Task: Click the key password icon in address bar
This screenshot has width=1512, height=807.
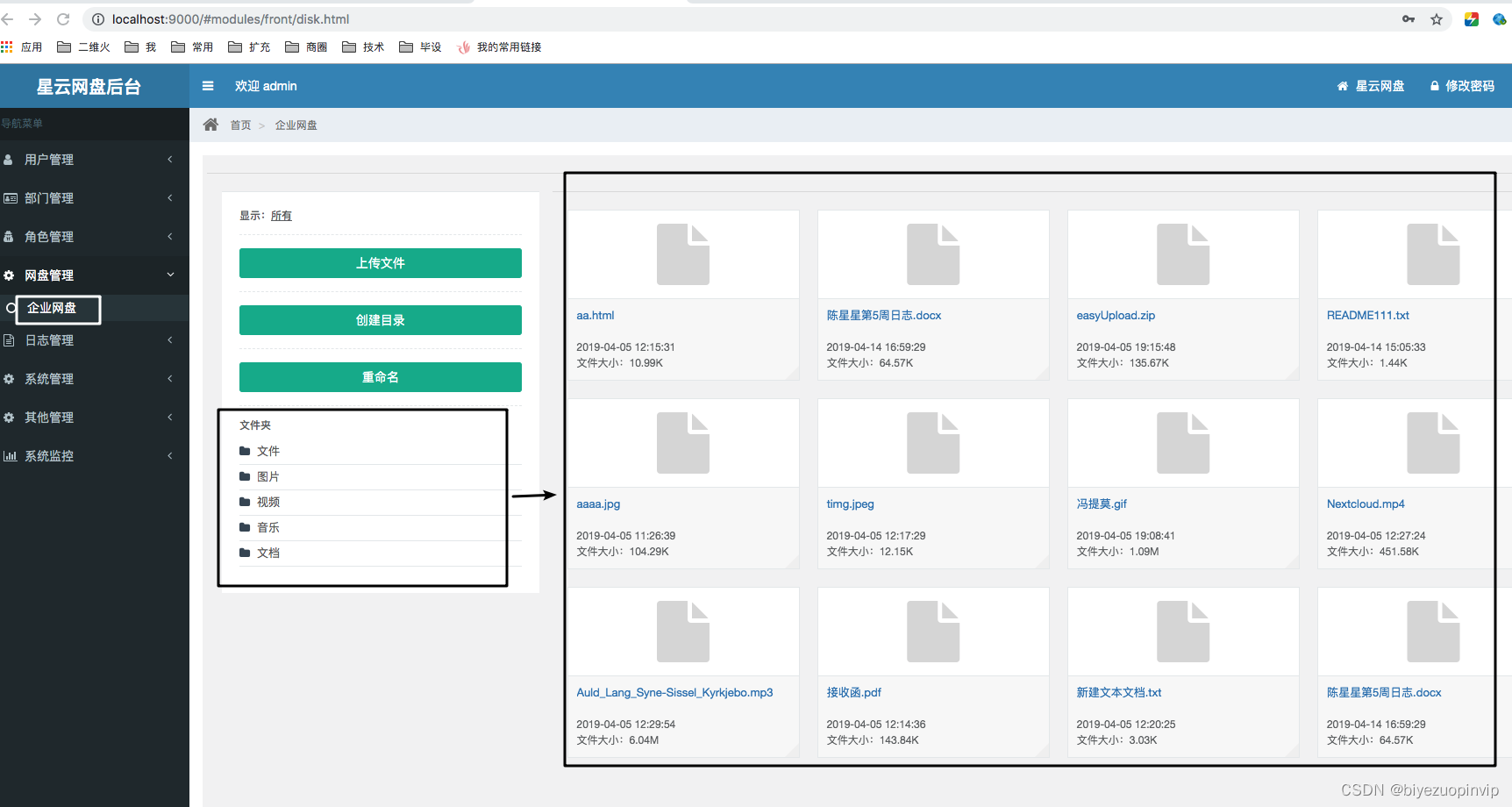Action: [x=1409, y=19]
